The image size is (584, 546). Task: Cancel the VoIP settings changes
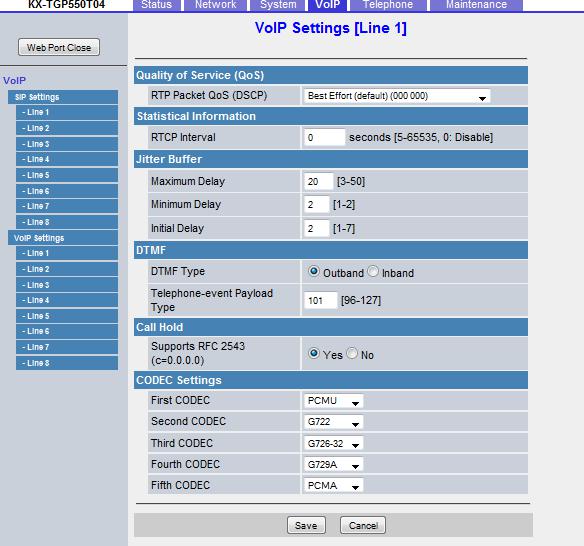pos(363,525)
